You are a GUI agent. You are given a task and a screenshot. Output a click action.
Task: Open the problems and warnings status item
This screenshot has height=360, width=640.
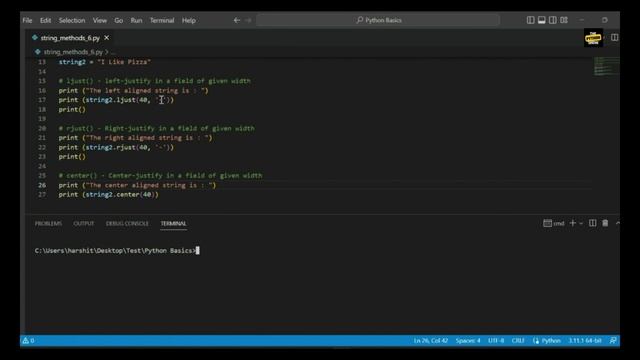coord(29,340)
